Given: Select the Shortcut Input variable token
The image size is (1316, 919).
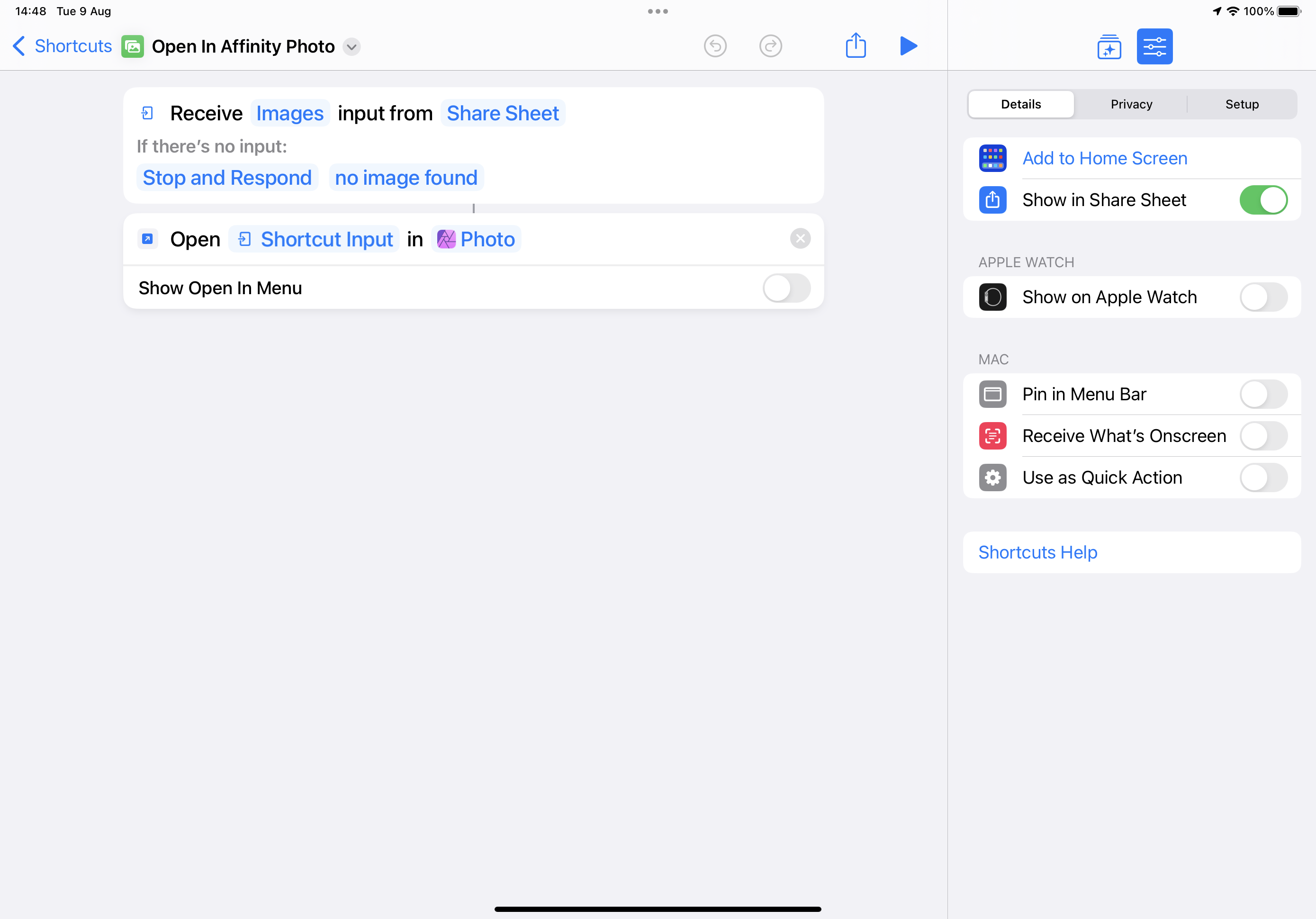Looking at the screenshot, I should (x=314, y=239).
